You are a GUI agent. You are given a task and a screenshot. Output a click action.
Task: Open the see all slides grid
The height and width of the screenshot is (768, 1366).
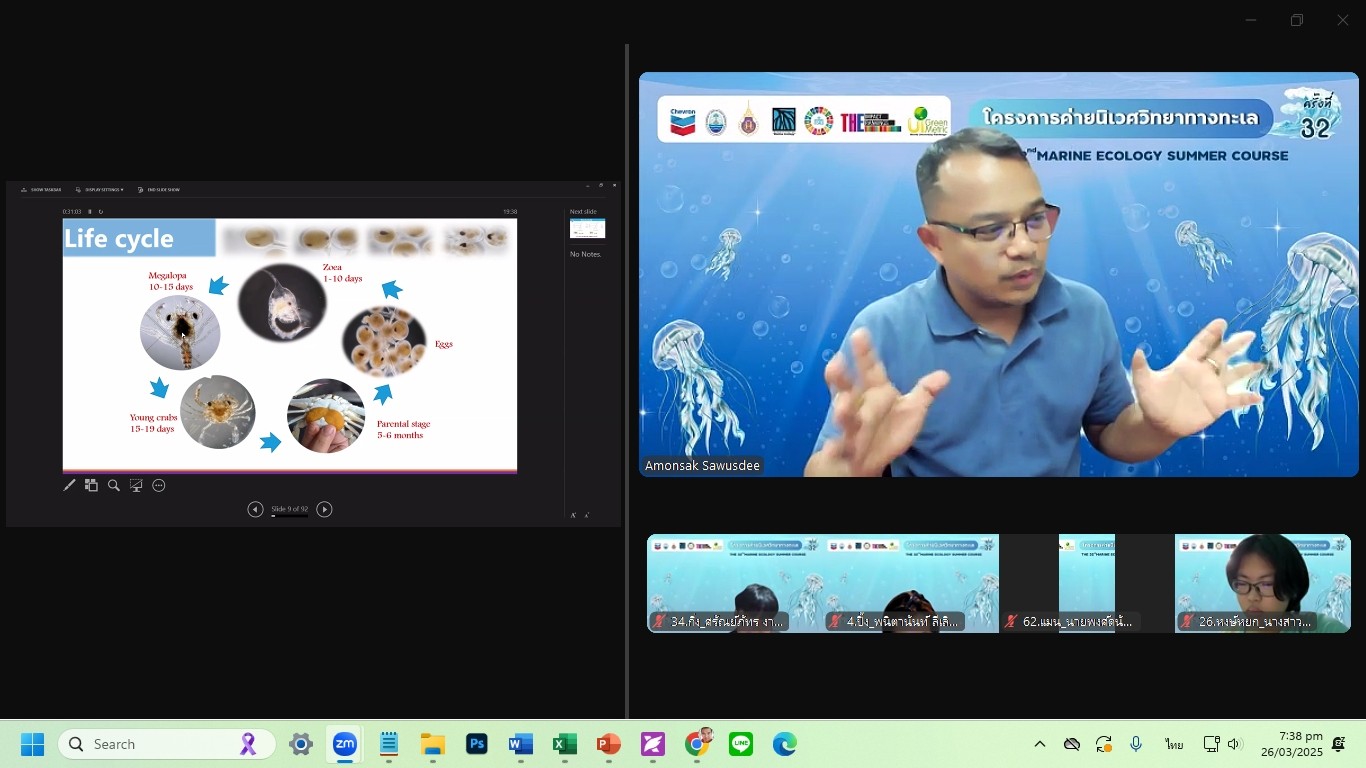pos(91,486)
